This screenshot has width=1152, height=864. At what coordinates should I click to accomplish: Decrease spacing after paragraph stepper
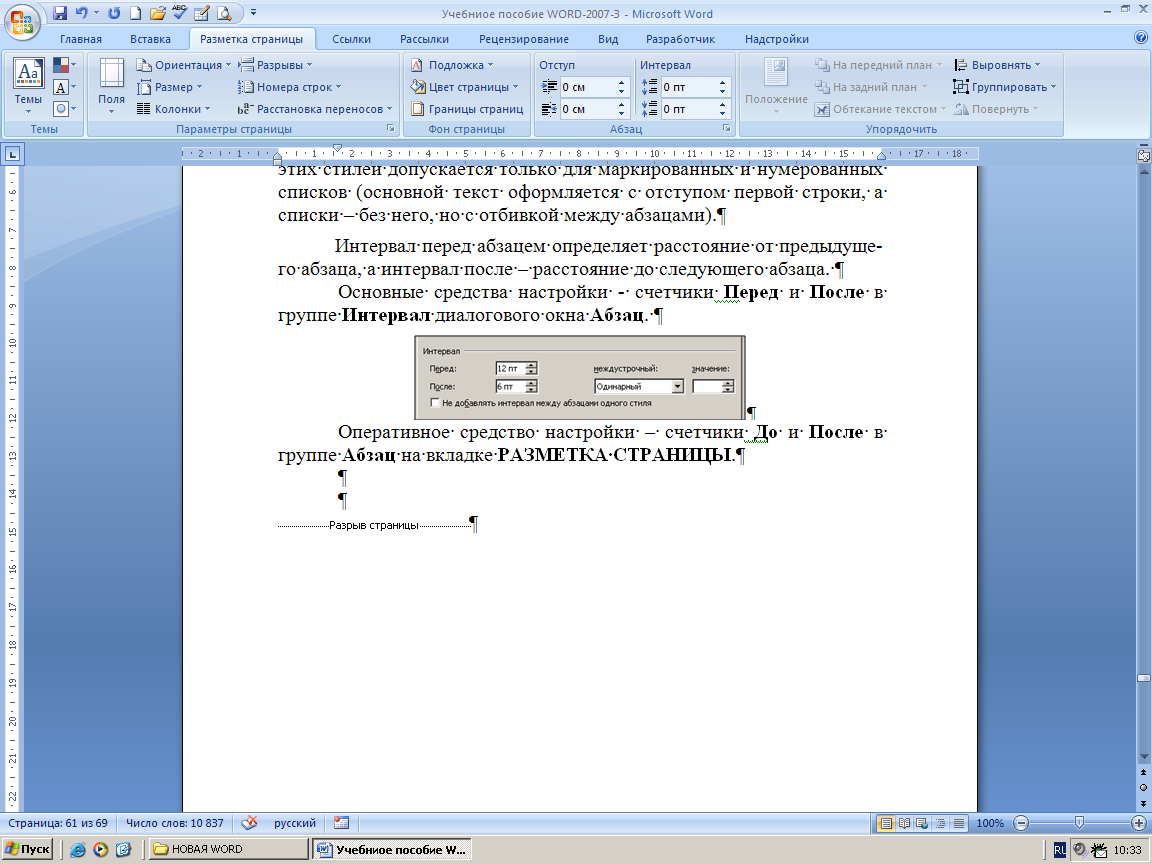(x=722, y=113)
